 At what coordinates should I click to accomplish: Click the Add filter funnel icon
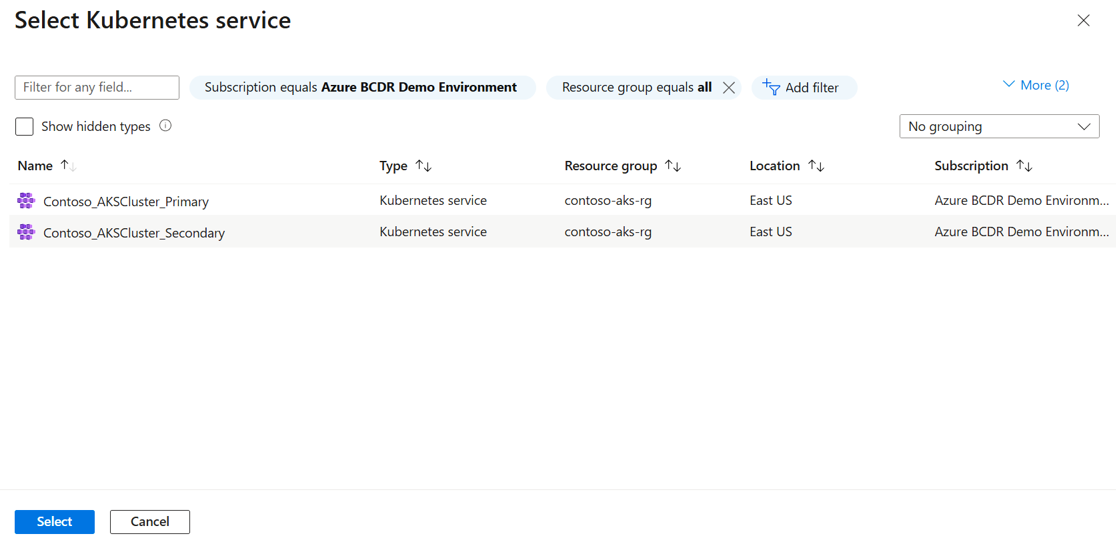tap(771, 88)
